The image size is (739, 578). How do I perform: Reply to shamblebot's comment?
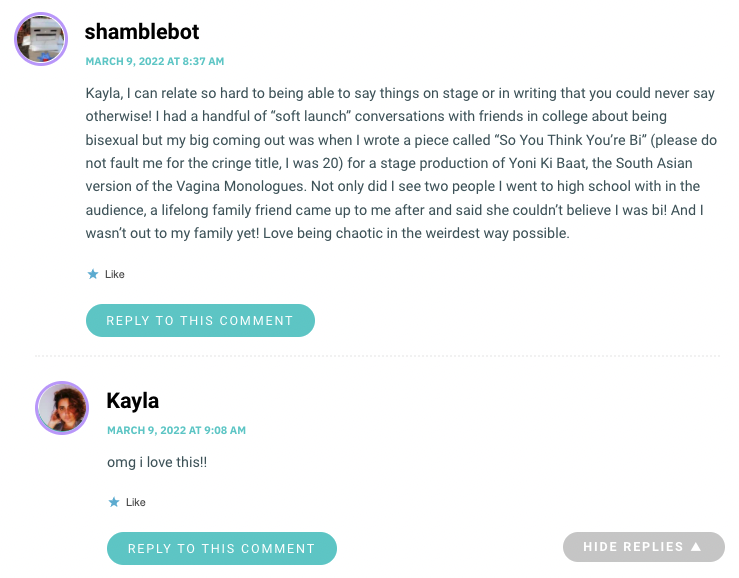click(200, 321)
